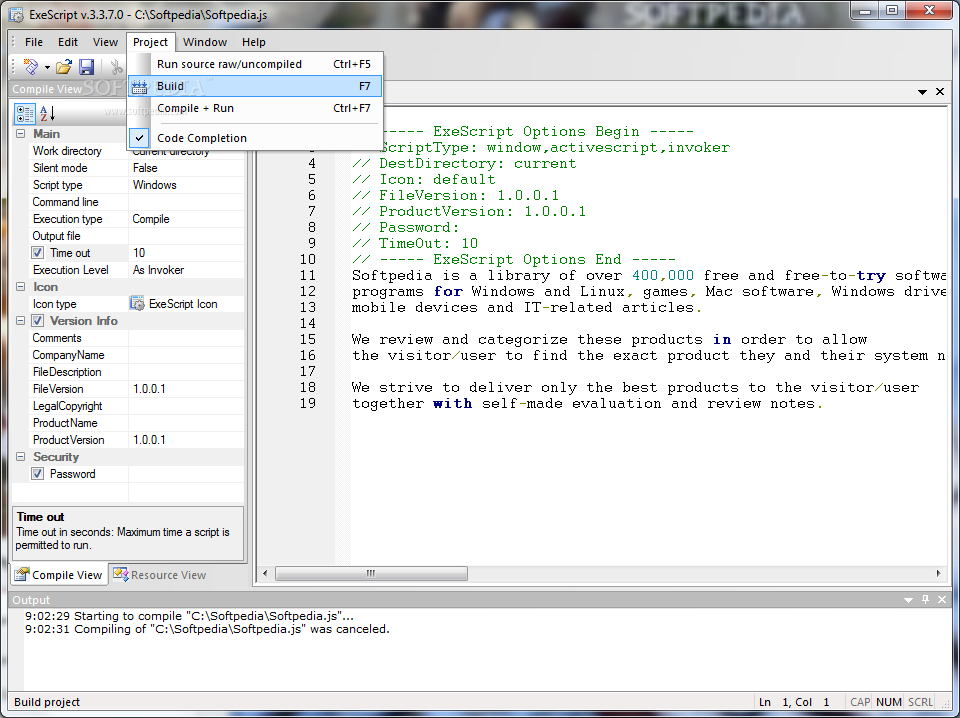Open the editor document list dropdown arrow
Viewport: 960px width, 718px height.
click(922, 92)
